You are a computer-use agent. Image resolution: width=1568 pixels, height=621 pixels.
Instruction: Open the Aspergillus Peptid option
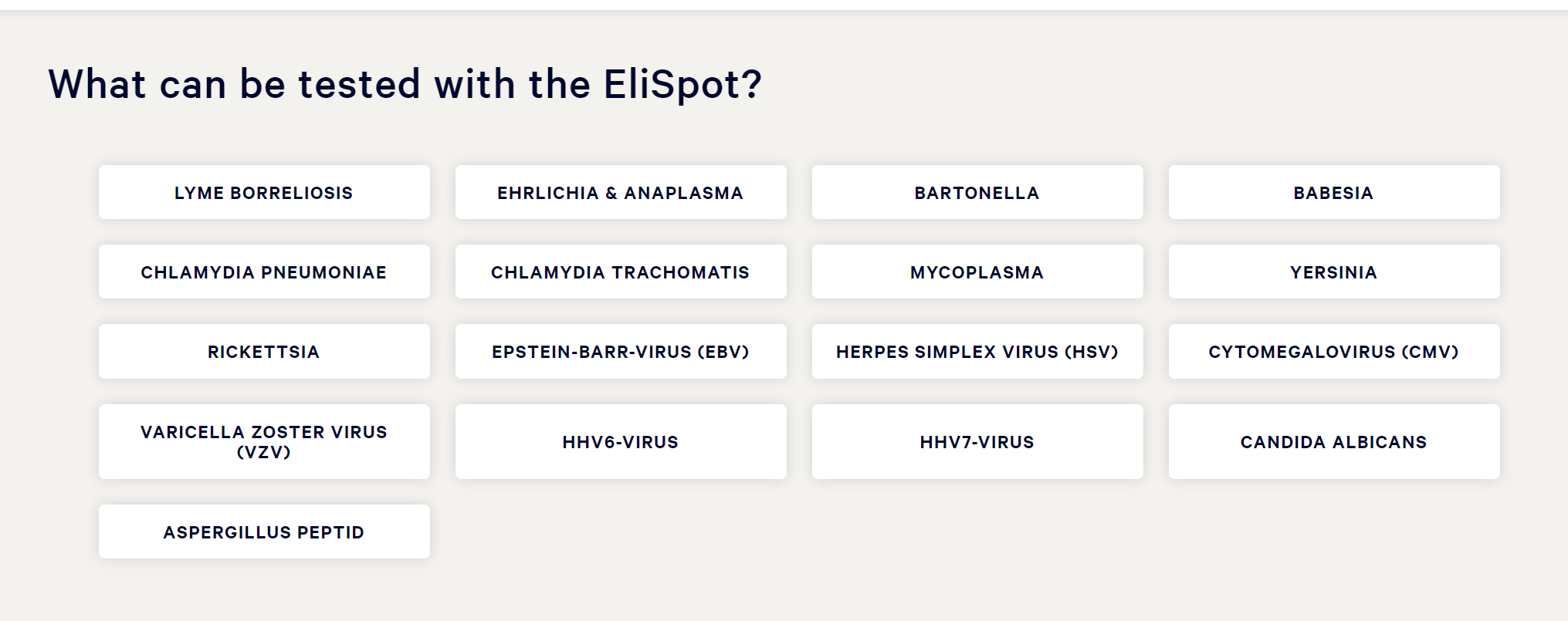tap(264, 532)
